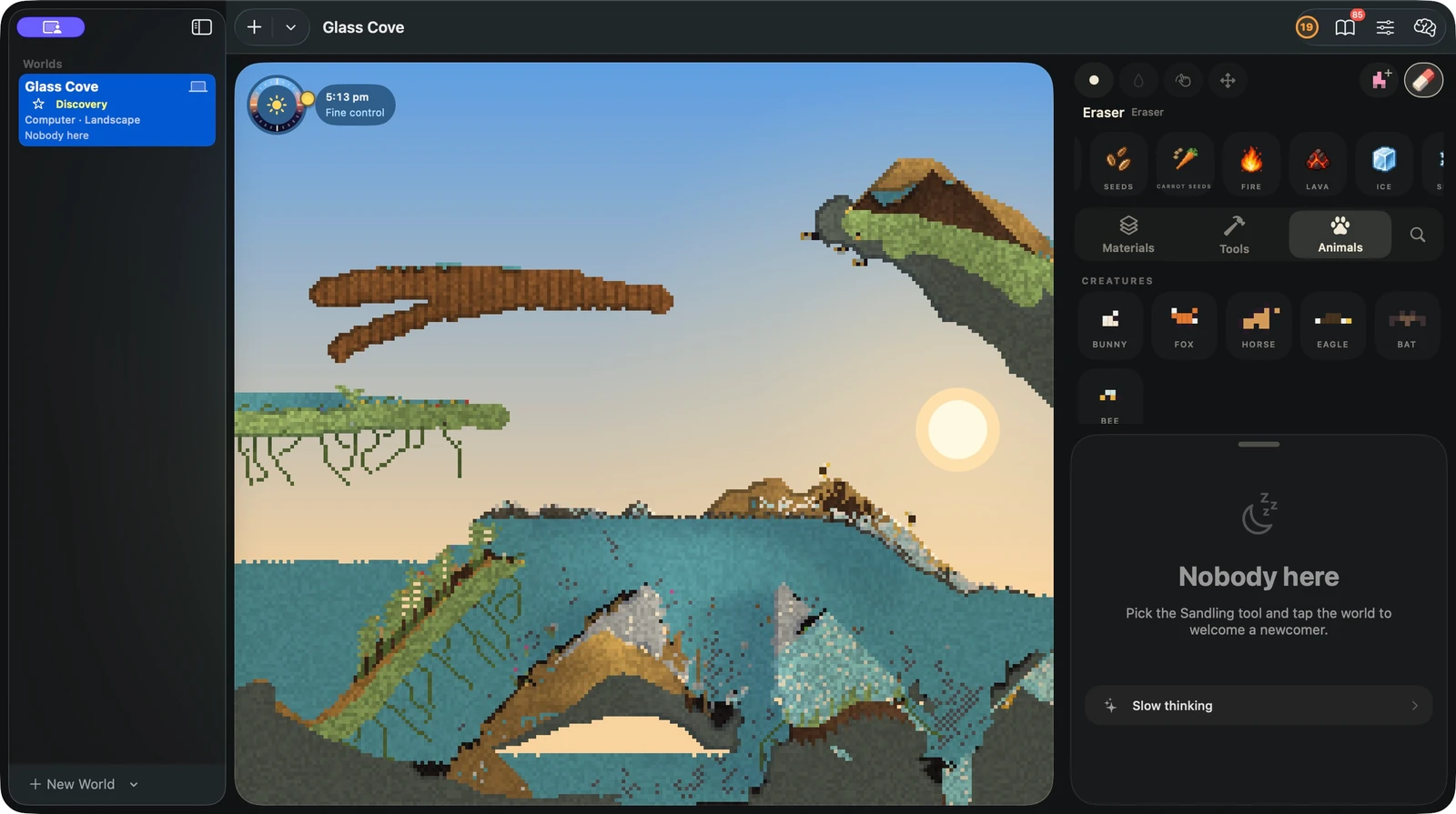
Task: Choose the Seeds material
Action: 1118,164
